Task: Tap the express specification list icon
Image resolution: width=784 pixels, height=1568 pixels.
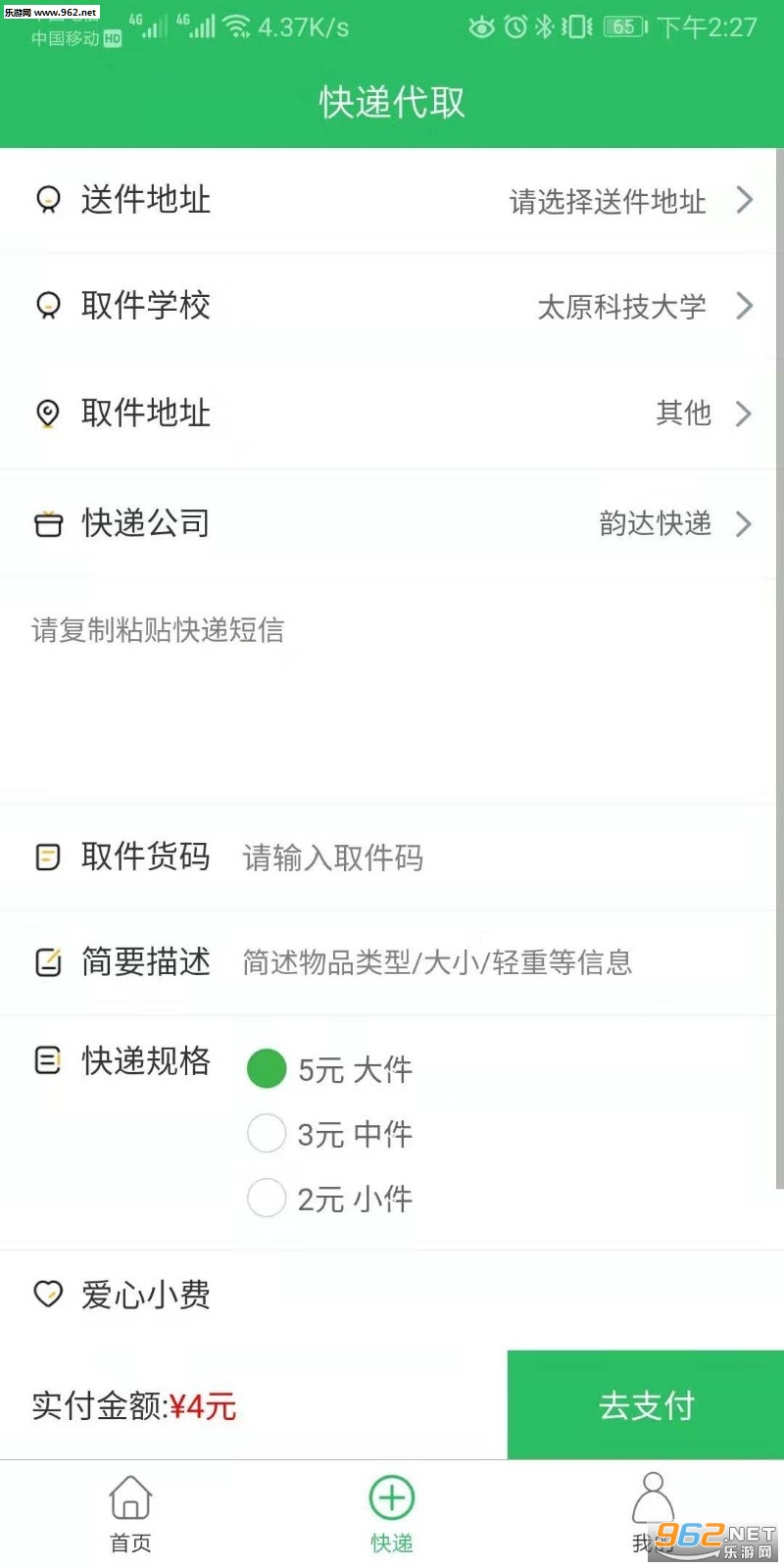Action: [x=47, y=1060]
